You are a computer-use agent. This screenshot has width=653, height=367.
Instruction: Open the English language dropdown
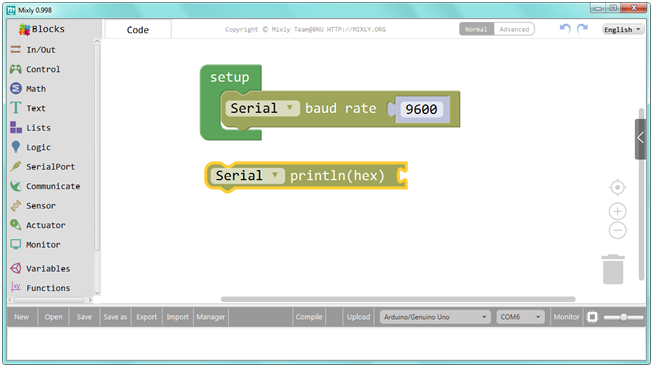(623, 30)
